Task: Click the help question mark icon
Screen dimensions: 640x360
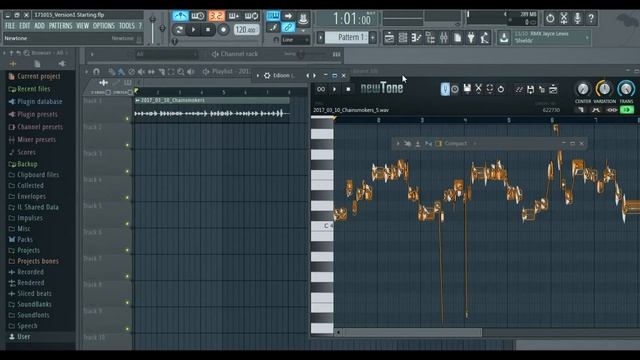Action: (x=591, y=18)
